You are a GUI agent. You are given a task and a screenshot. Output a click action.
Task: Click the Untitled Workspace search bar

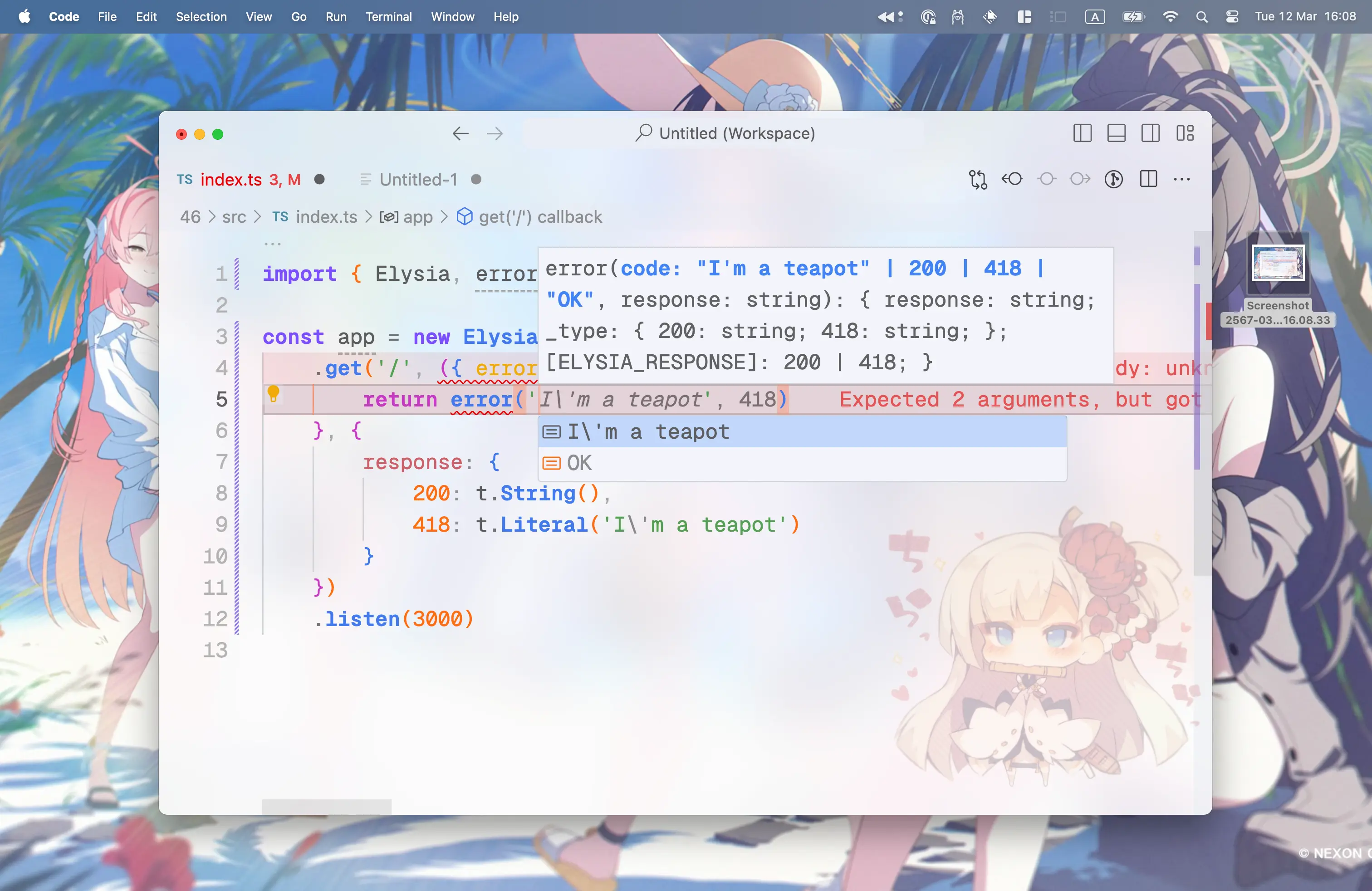click(724, 133)
